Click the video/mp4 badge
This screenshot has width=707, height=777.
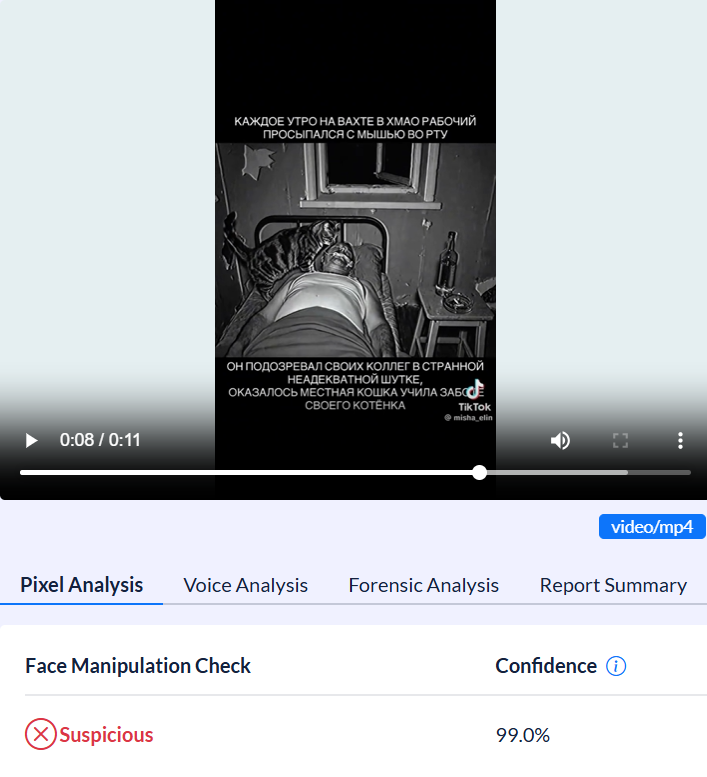pos(652,527)
